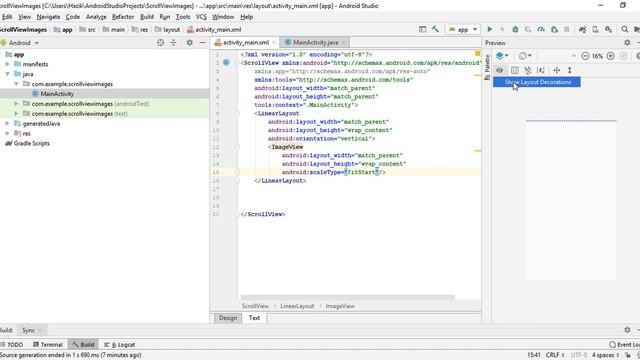
Task: Click the clear constraints icon in Preview
Action: tap(541, 70)
